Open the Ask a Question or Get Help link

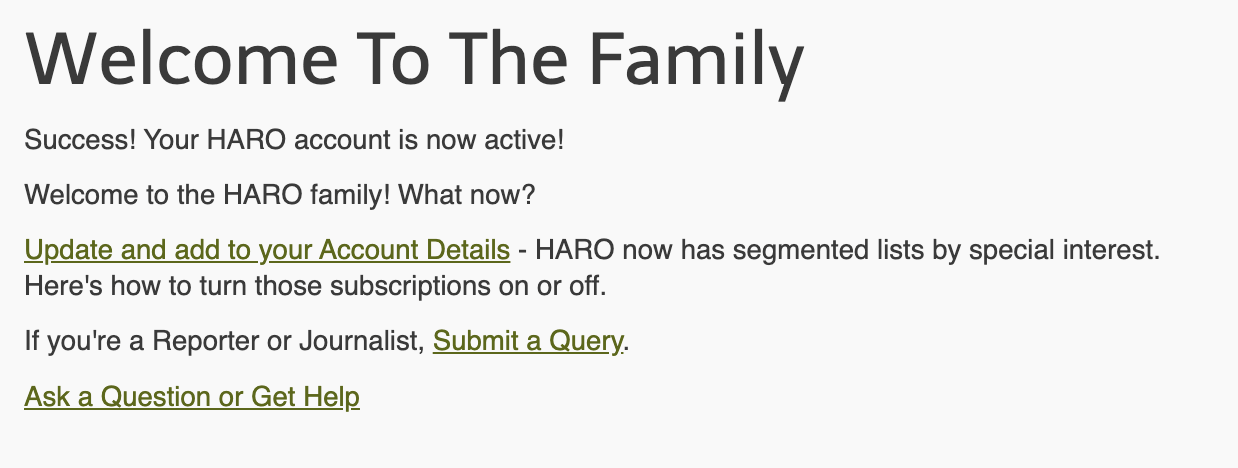click(x=191, y=397)
